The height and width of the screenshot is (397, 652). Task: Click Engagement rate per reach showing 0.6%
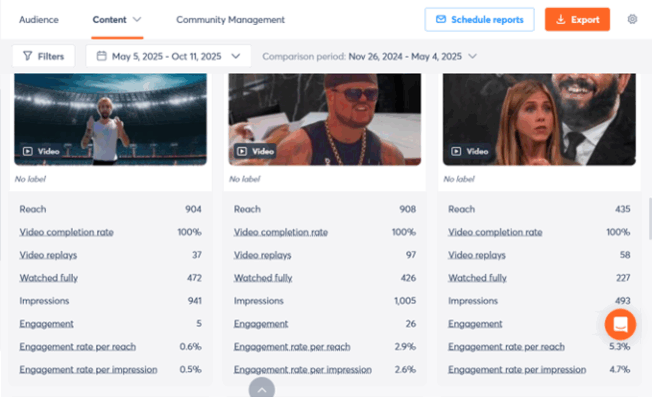78,346
